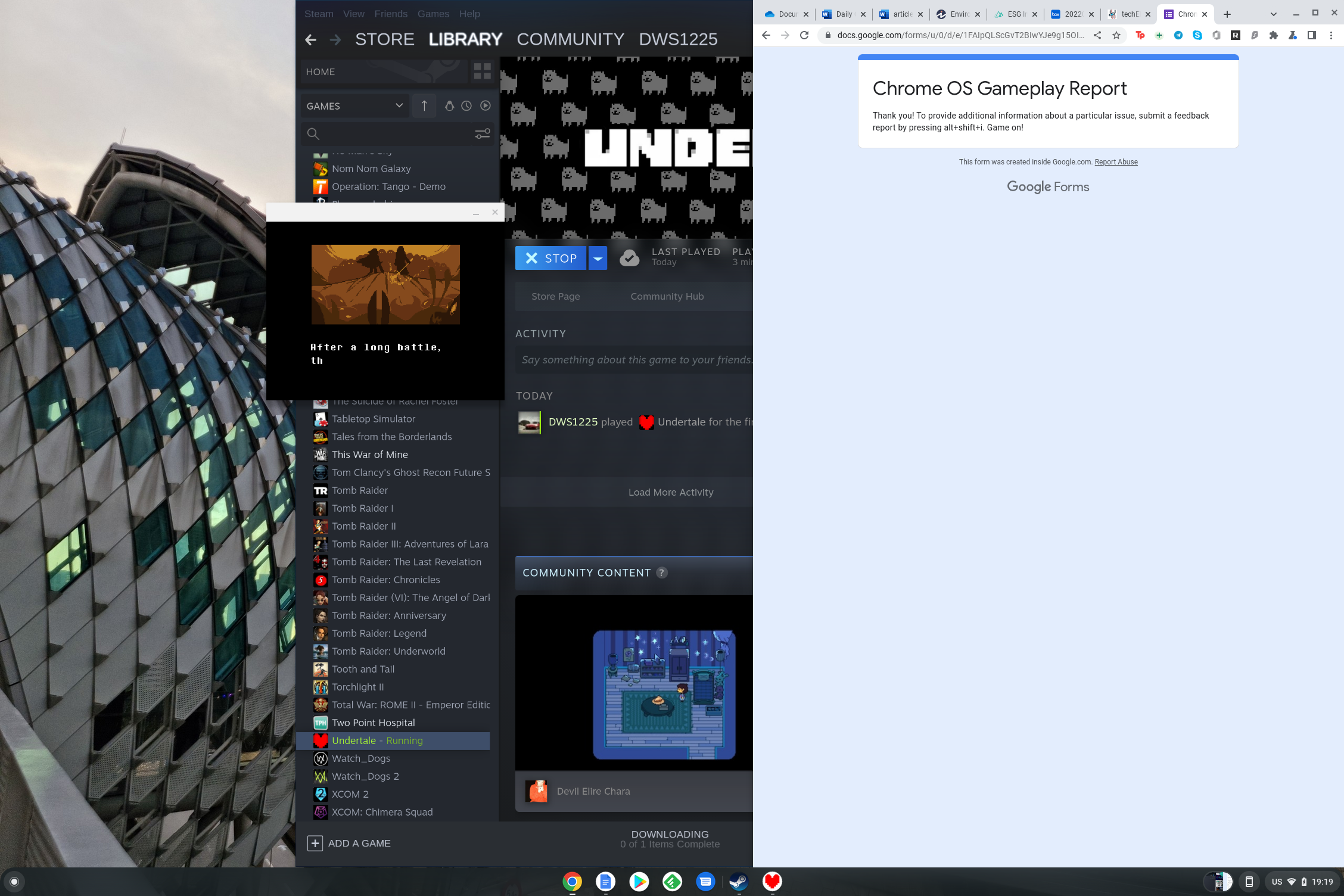Open Chrome tab search chevron
Viewport: 1344px width, 896px height.
1273,14
